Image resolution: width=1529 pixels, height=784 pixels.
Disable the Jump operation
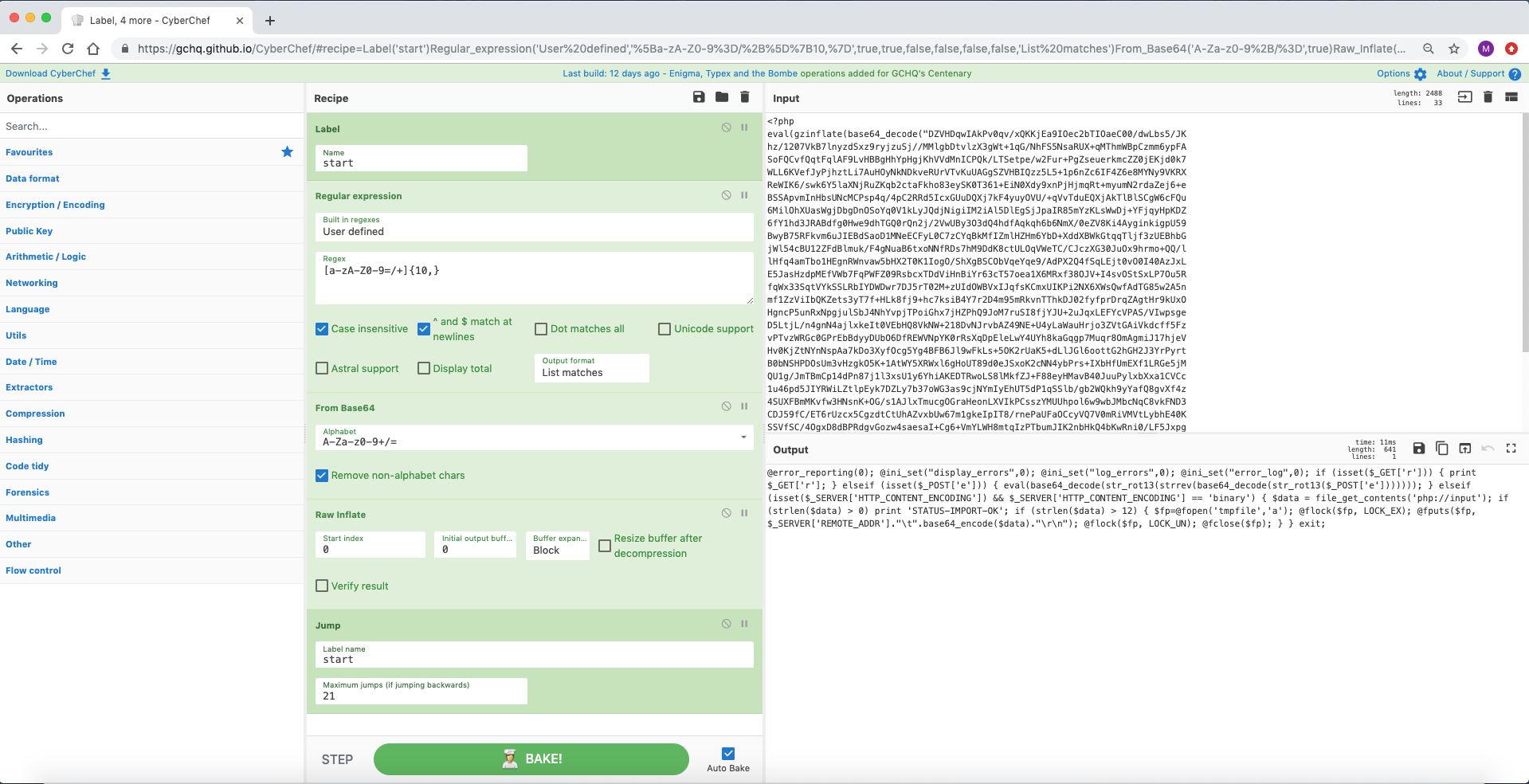(727, 624)
